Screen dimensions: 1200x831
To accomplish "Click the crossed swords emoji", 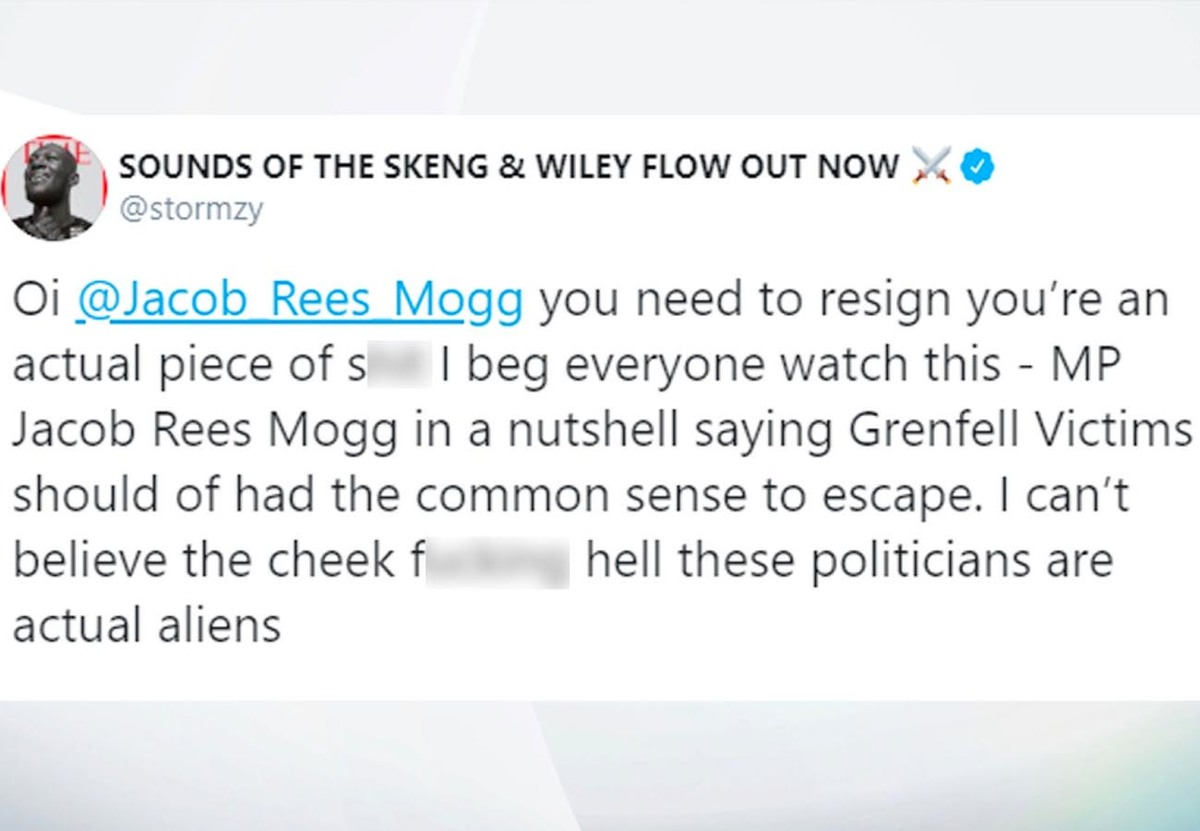I will point(929,167).
